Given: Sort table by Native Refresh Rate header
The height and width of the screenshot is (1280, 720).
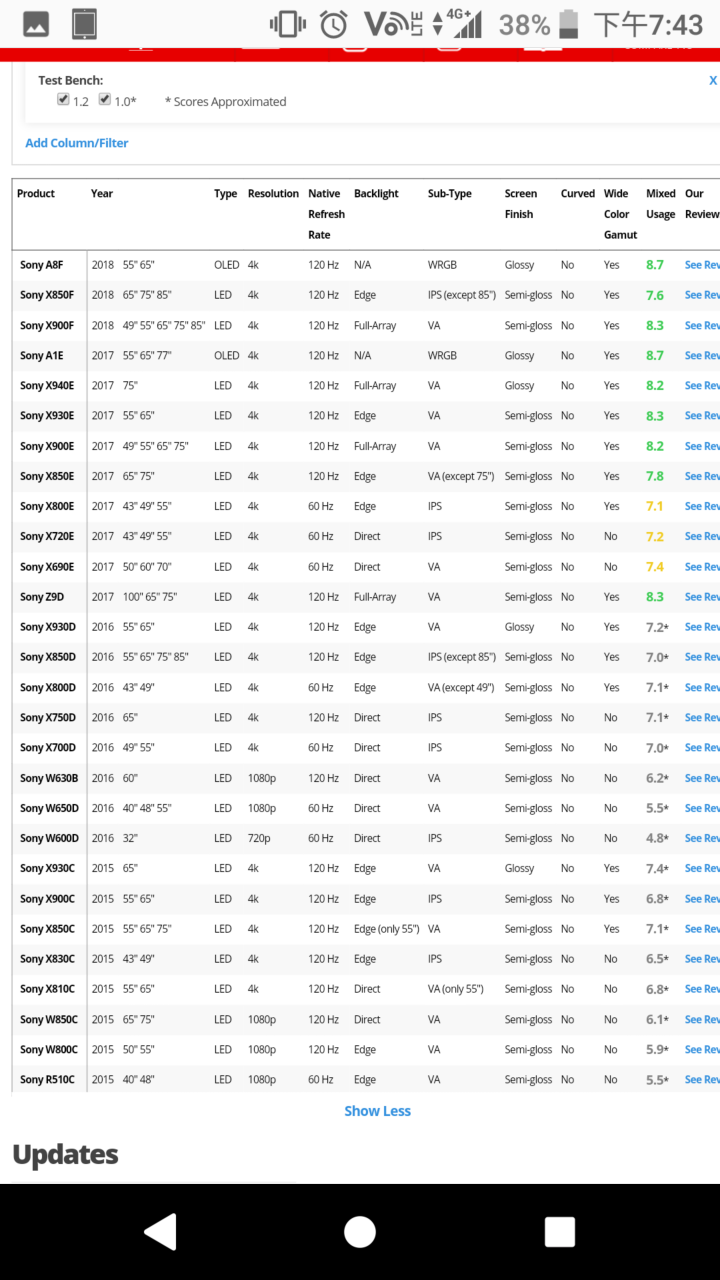Looking at the screenshot, I should pos(326,214).
